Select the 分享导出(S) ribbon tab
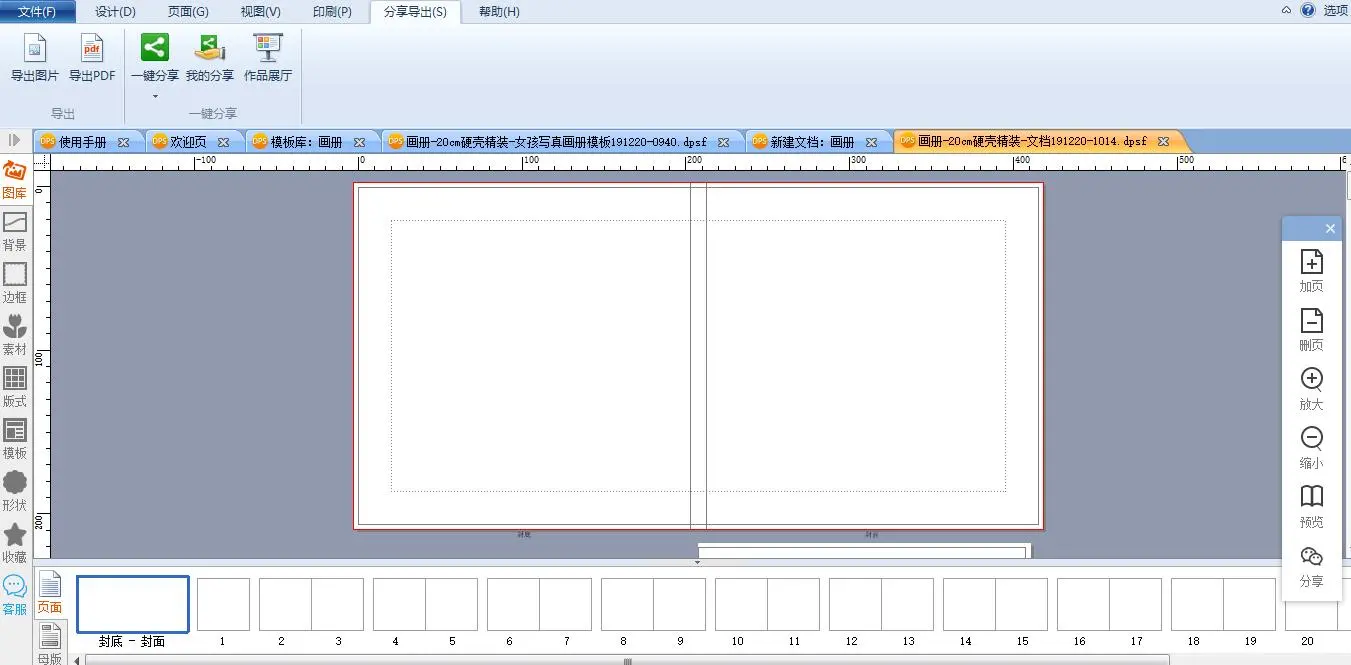The width and height of the screenshot is (1351, 665). coord(415,12)
